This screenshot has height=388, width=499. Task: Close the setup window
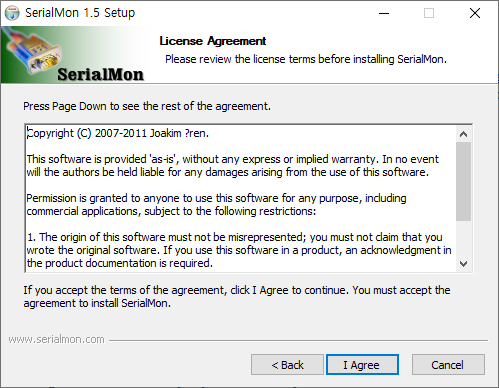tap(475, 13)
